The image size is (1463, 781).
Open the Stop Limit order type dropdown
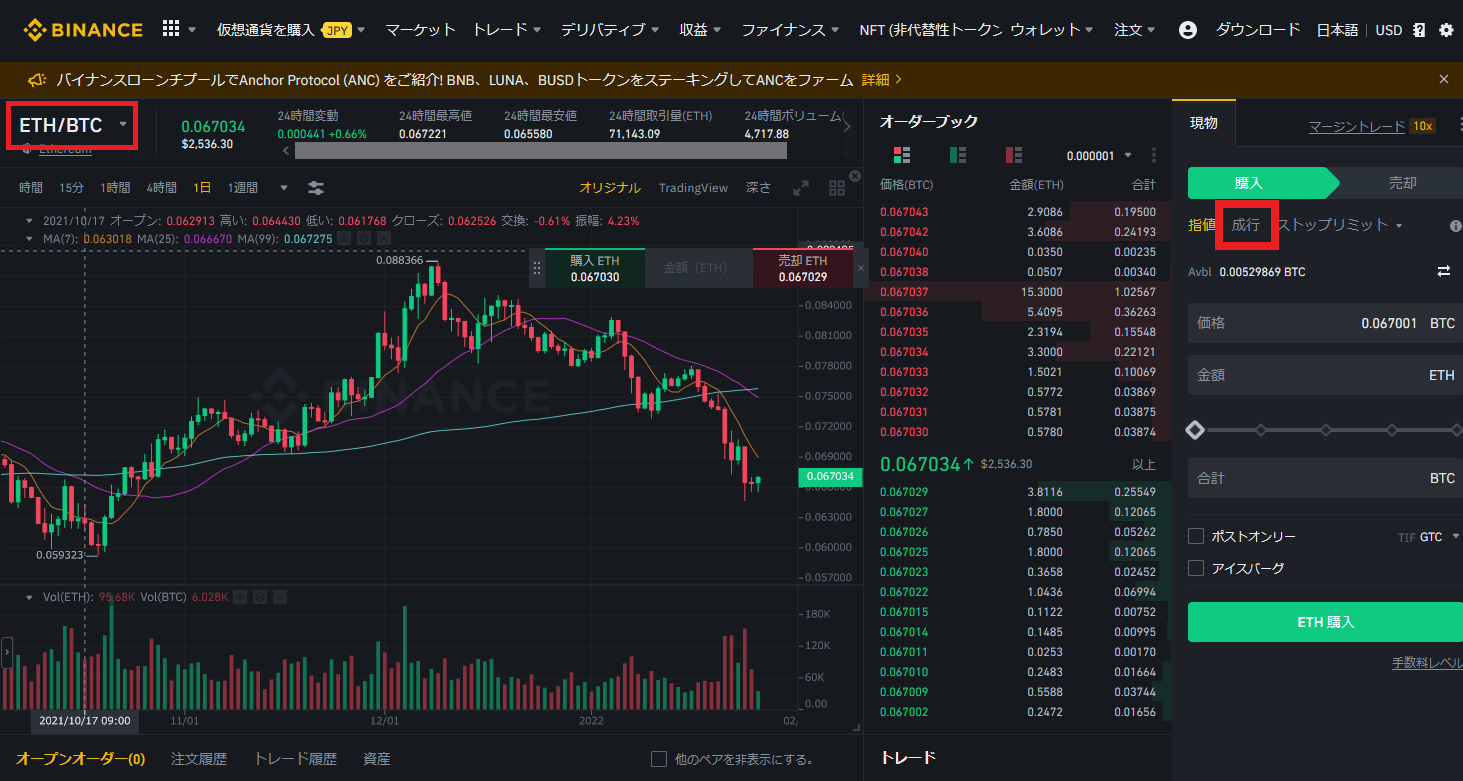click(1339, 225)
